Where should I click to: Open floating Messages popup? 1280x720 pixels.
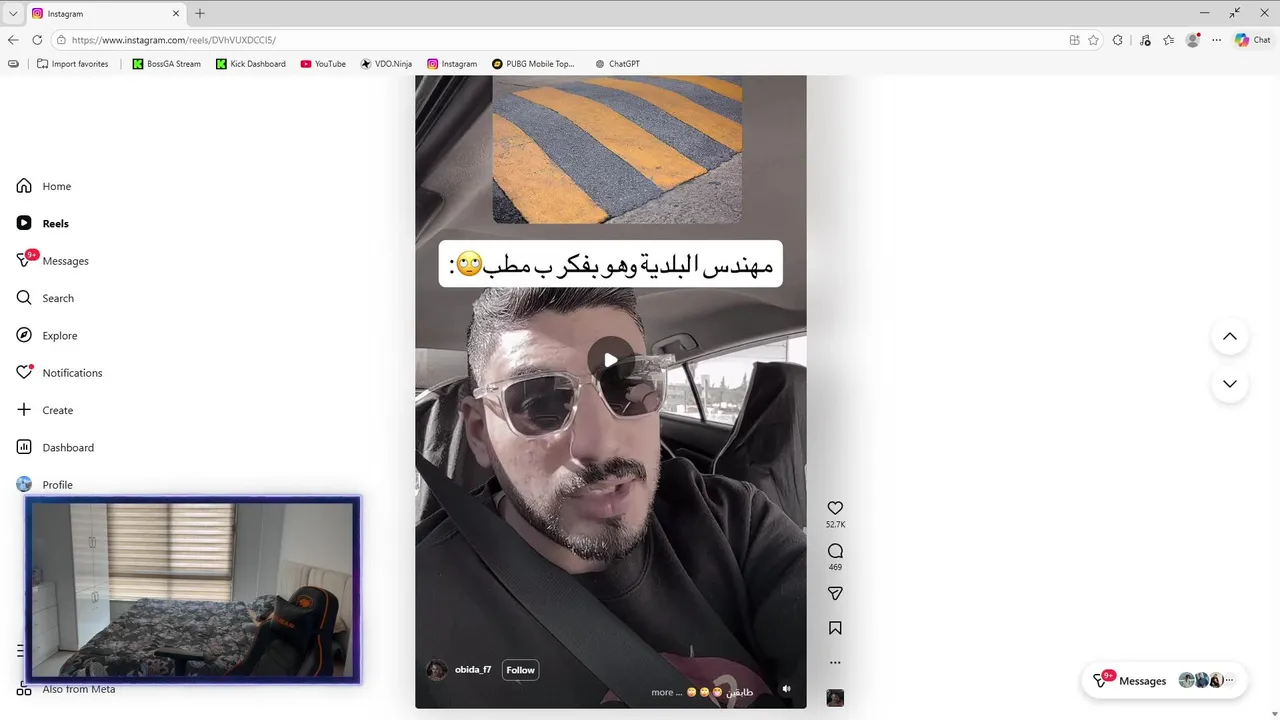pos(1164,680)
